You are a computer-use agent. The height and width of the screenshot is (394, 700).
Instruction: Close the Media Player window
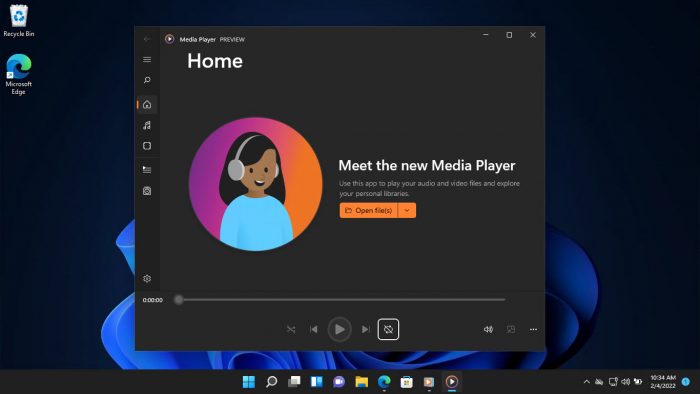[533, 35]
